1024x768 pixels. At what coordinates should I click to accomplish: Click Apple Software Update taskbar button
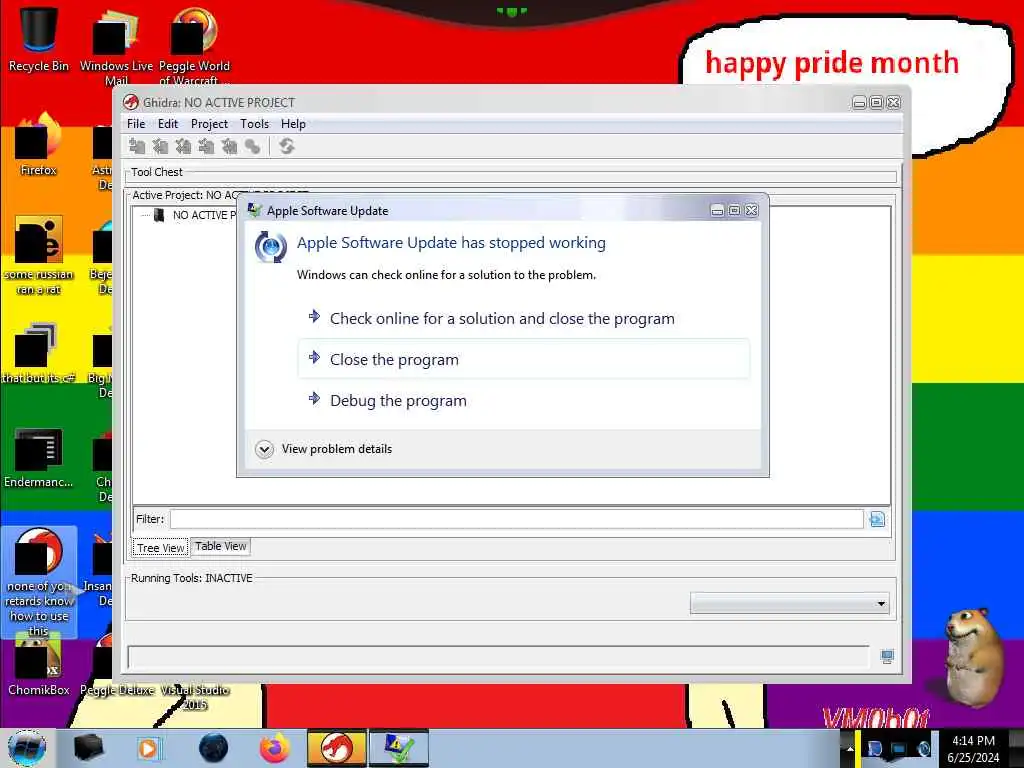click(x=398, y=748)
